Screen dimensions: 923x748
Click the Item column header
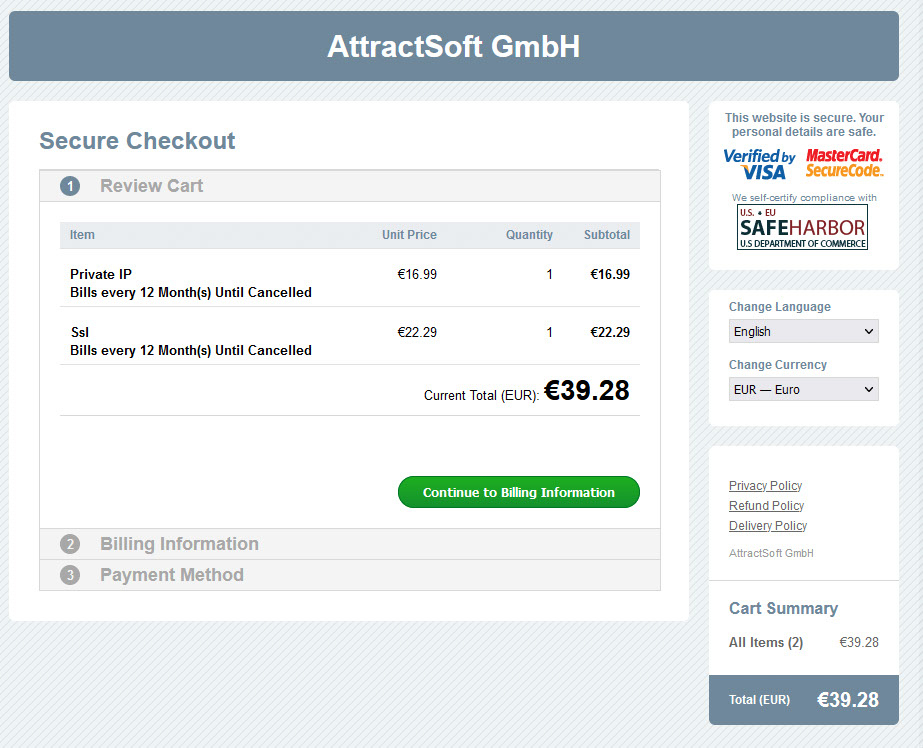pyautogui.click(x=81, y=235)
